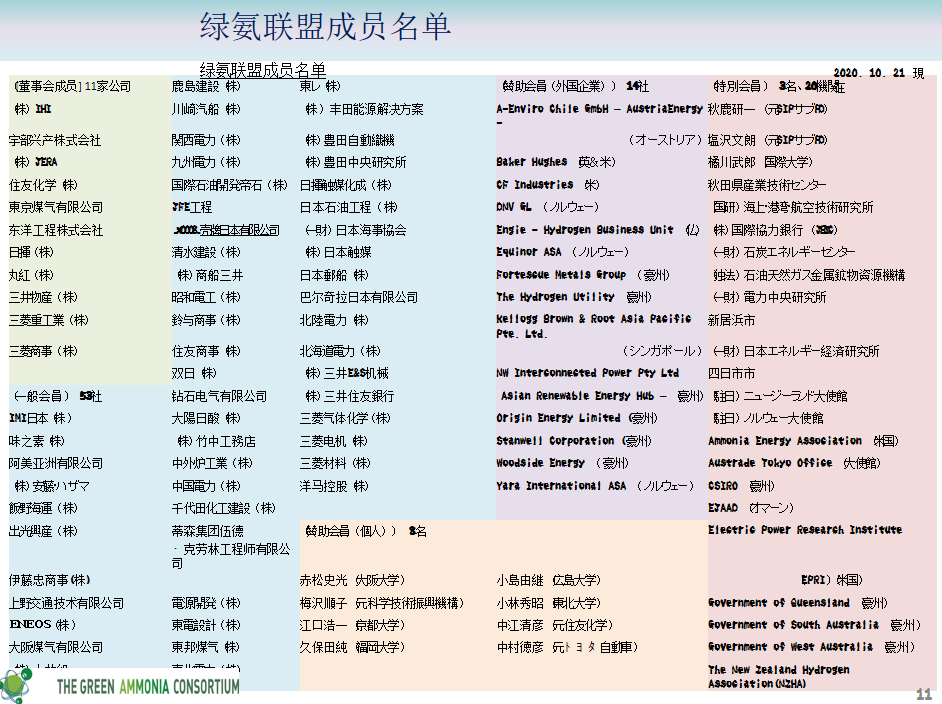Select the entry Austrade Tokyo Office
This screenshot has height=704, width=942.
770,463
